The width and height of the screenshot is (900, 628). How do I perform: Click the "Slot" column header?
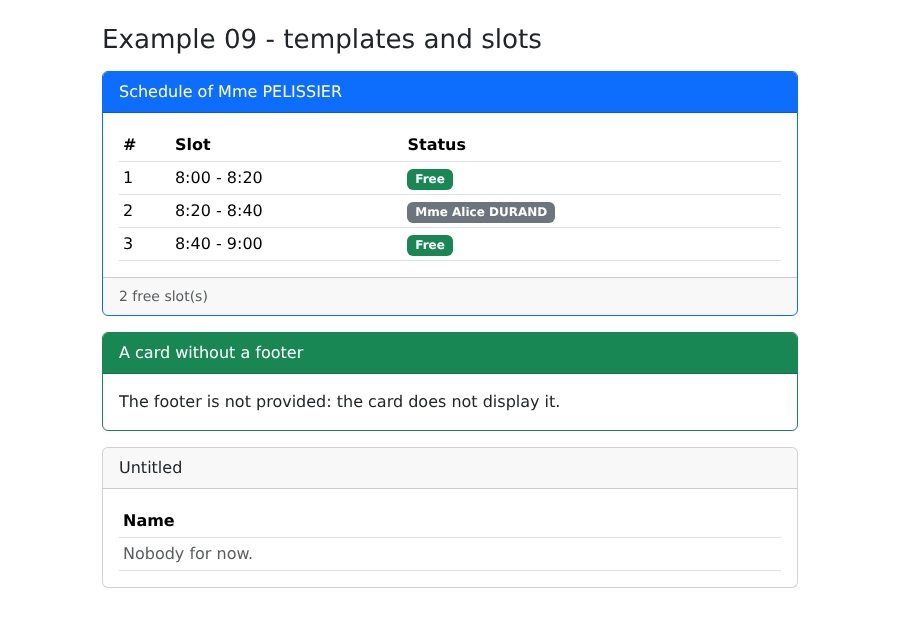coord(193,145)
